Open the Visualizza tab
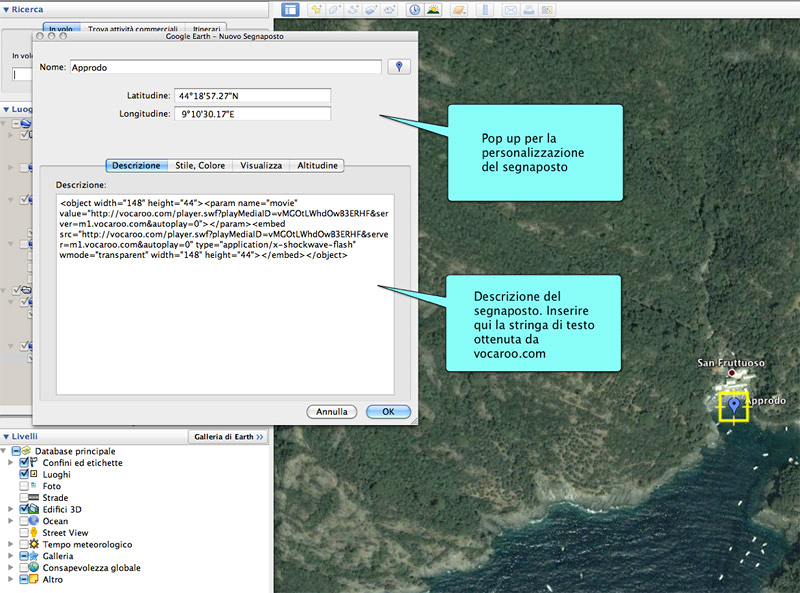This screenshot has height=593, width=800. [x=261, y=166]
